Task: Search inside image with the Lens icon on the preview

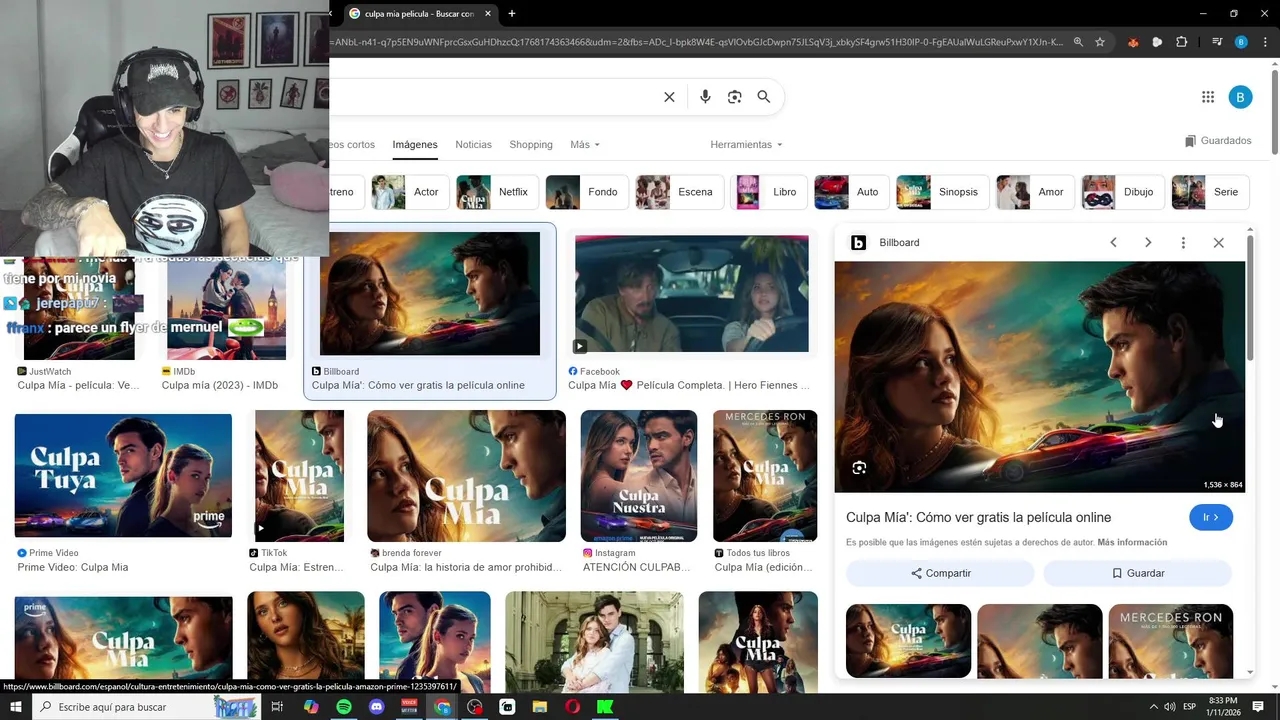Action: (859, 468)
